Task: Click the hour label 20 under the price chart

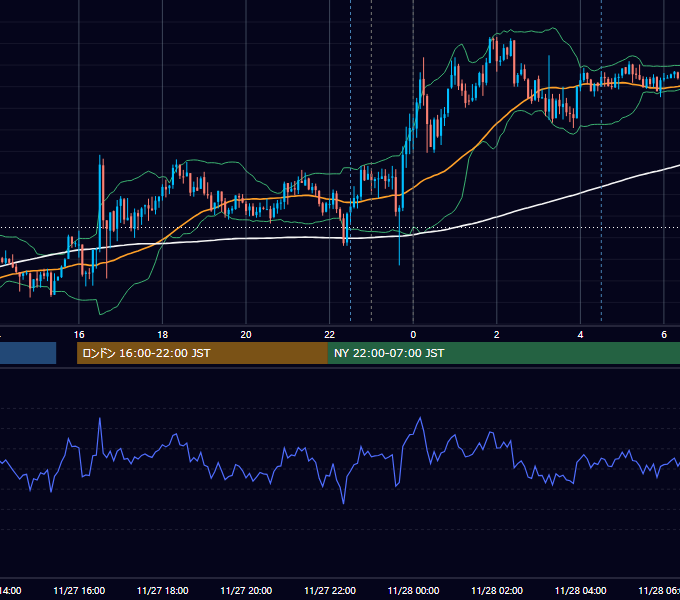Action: coord(246,335)
